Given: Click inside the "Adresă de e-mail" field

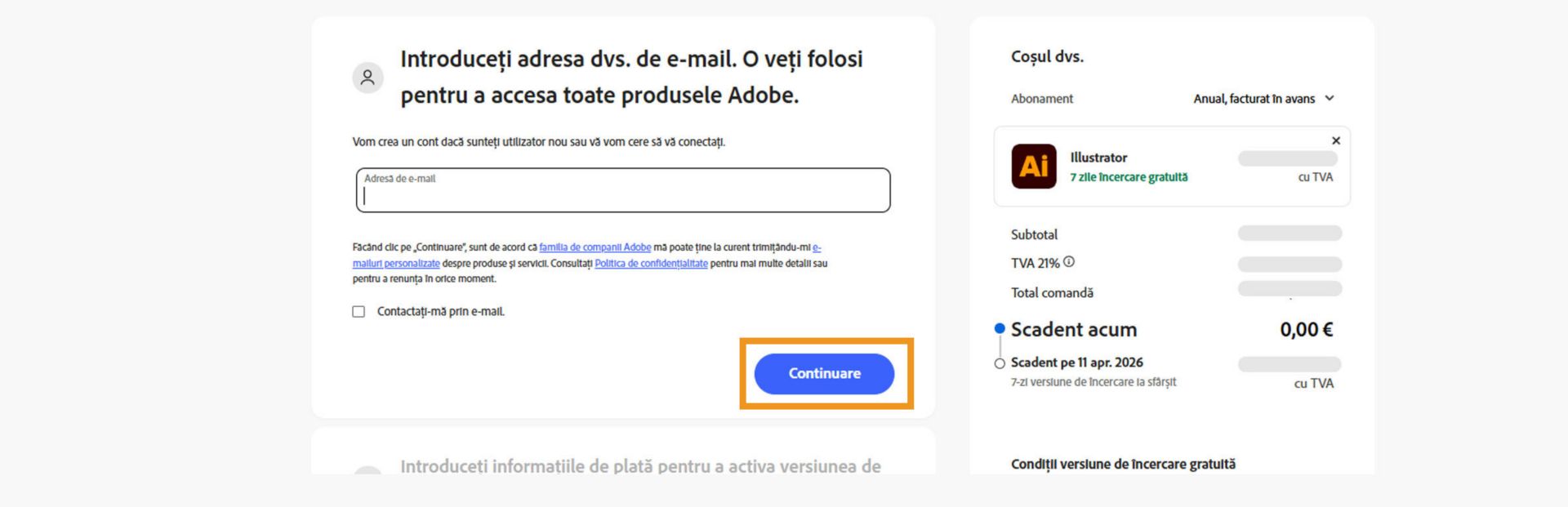Looking at the screenshot, I should pos(623,192).
